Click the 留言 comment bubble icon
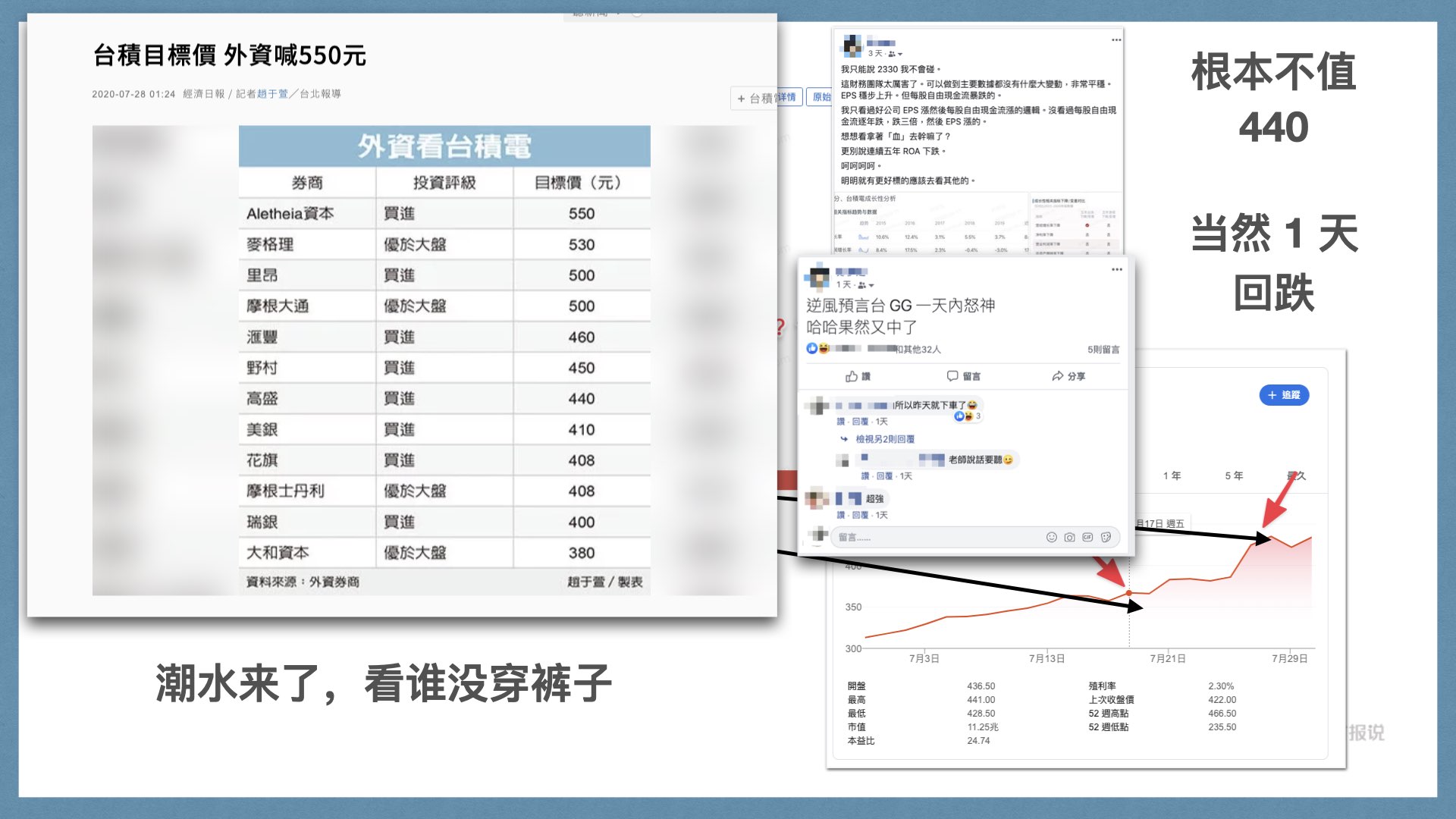This screenshot has width=1456, height=819. pyautogui.click(x=952, y=376)
